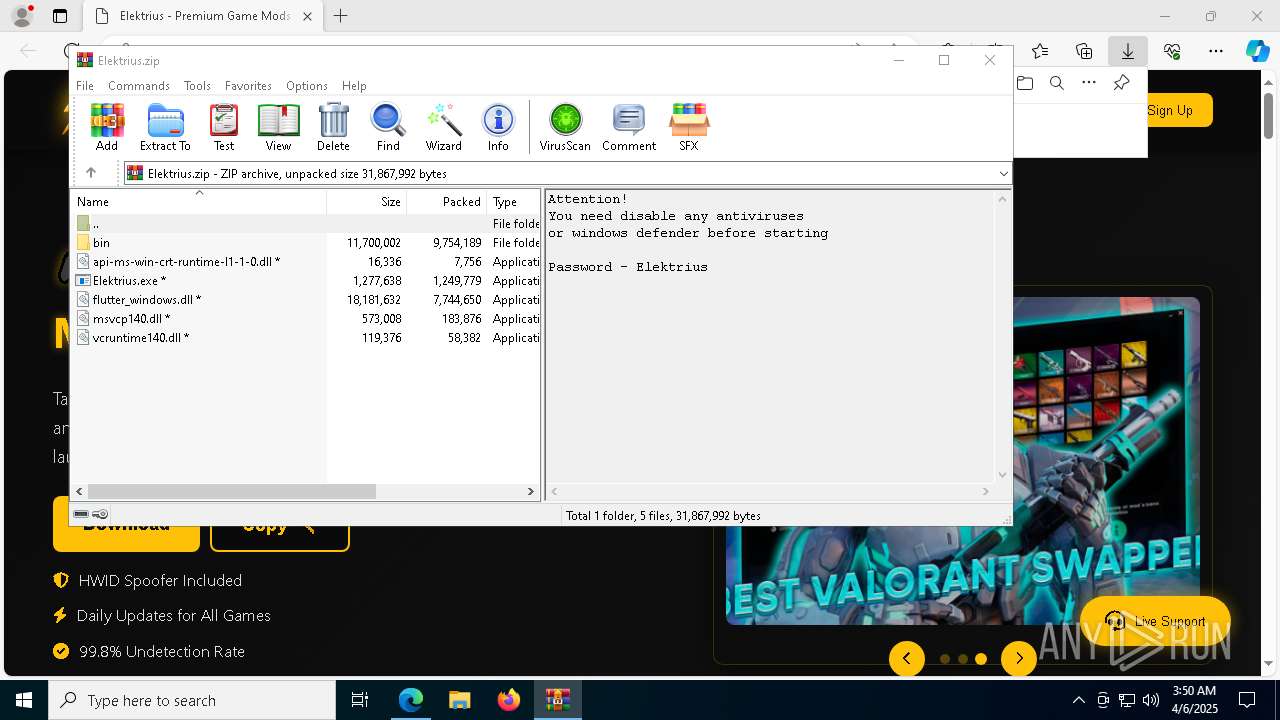Viewport: 1280px width, 720px height.
Task: Click the Sign Up button on webpage
Action: tap(1170, 110)
